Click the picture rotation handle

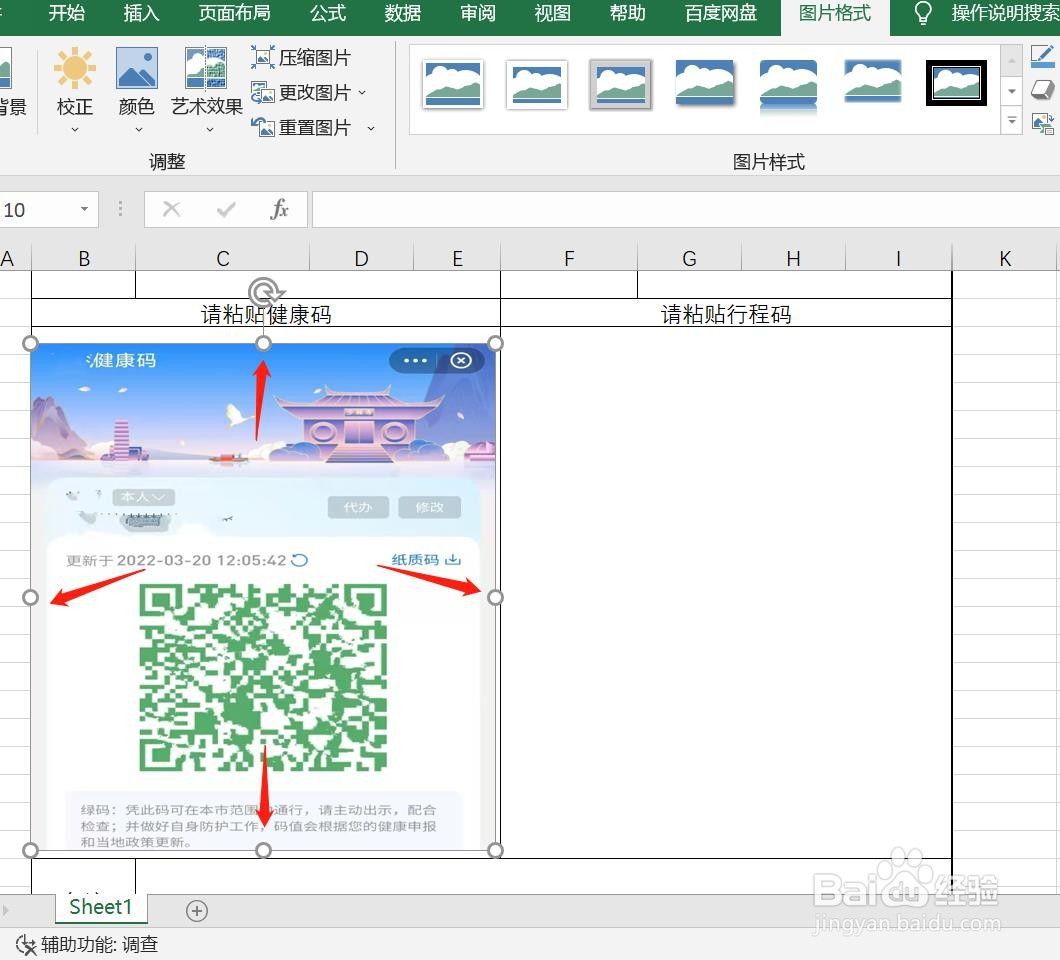click(x=264, y=292)
